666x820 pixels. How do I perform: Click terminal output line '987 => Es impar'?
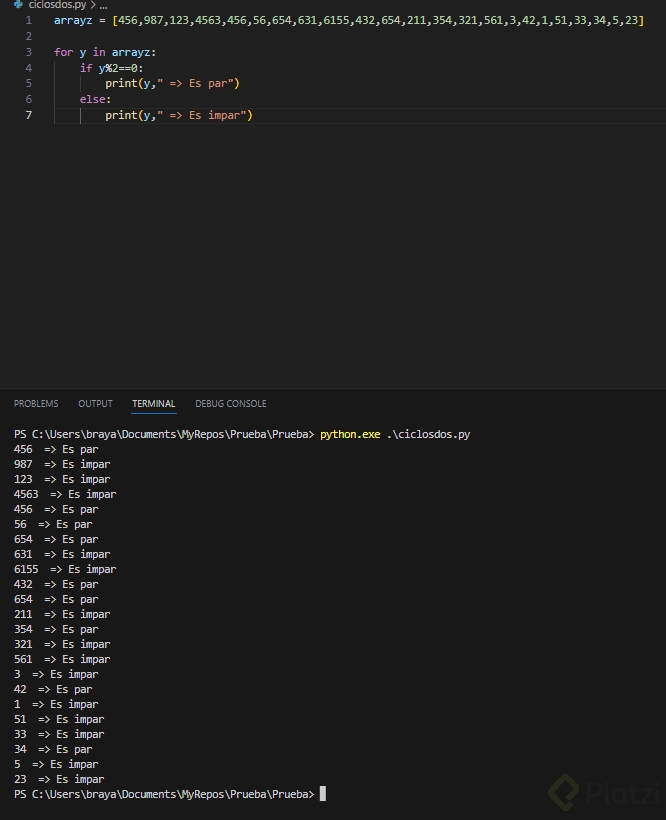pyautogui.click(x=62, y=464)
